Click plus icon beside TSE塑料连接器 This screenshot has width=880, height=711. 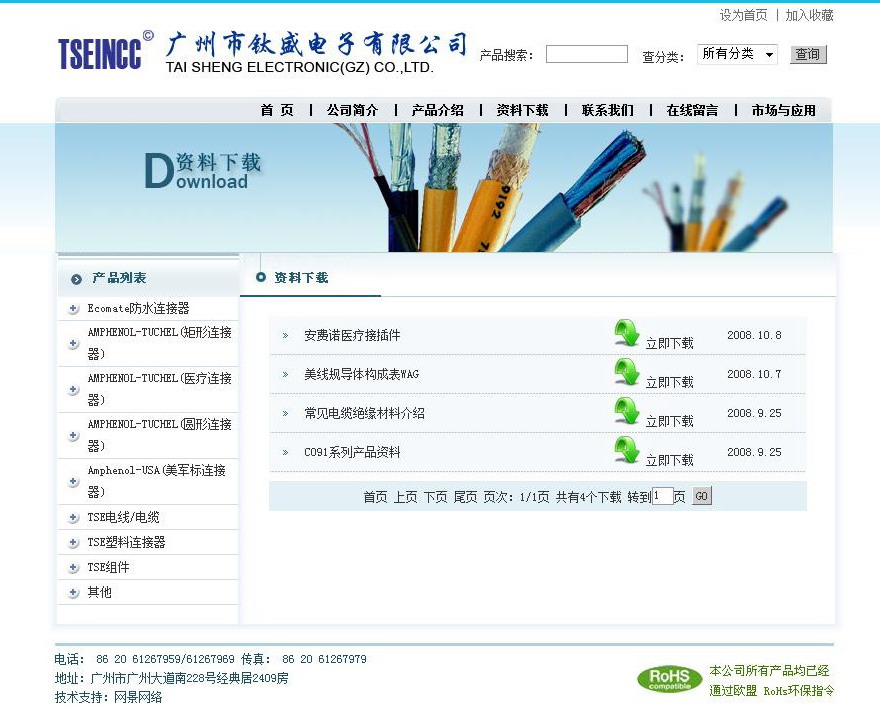73,543
